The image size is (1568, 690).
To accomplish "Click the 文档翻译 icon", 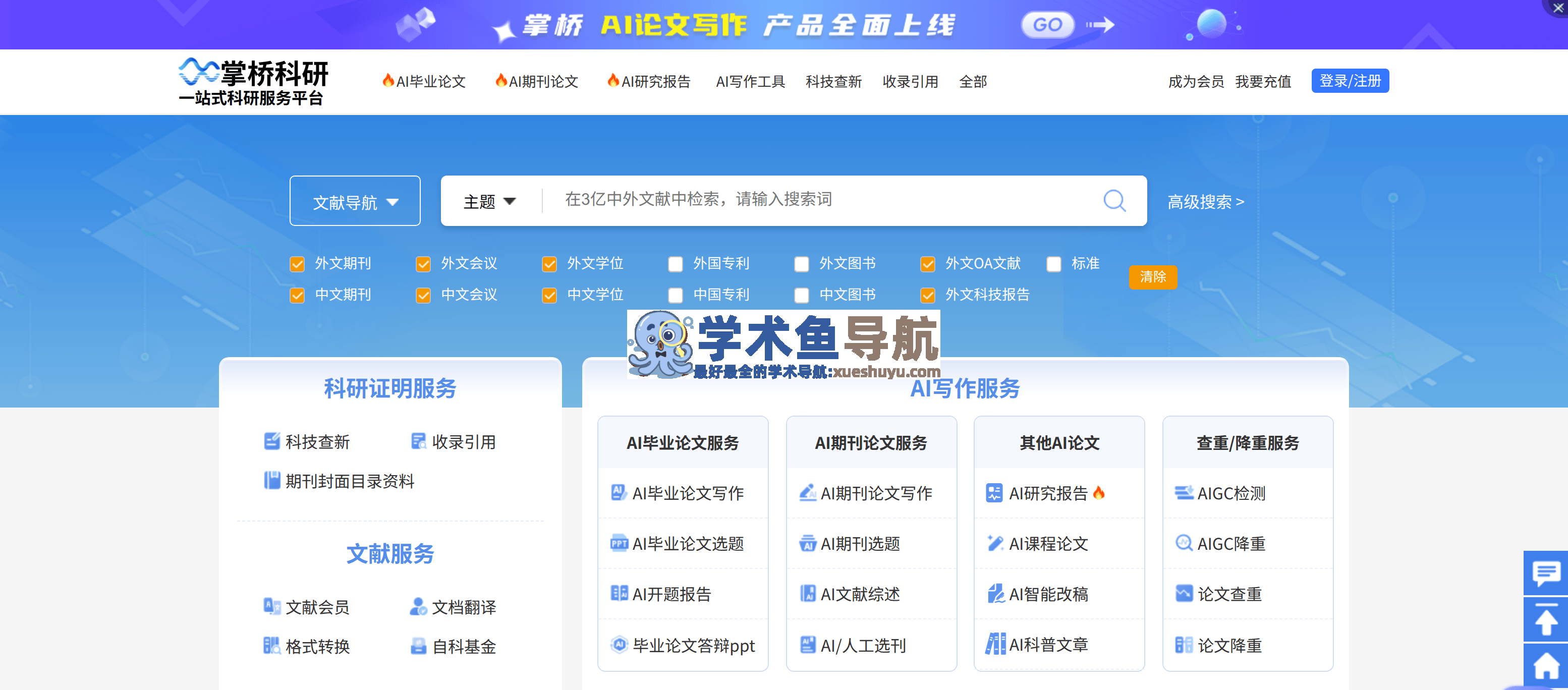I will click(418, 606).
